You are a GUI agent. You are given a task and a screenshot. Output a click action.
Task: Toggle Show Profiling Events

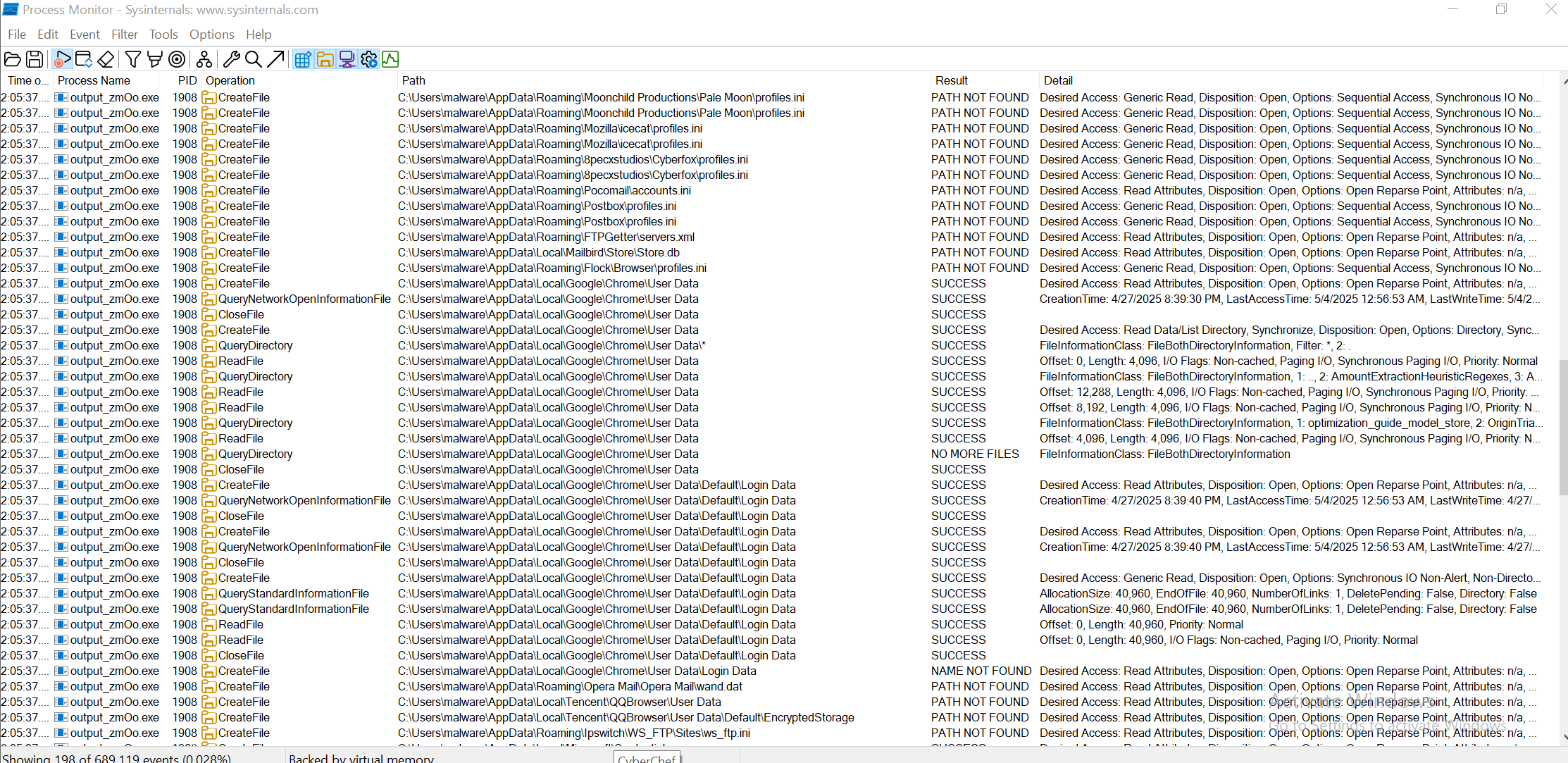pos(390,59)
